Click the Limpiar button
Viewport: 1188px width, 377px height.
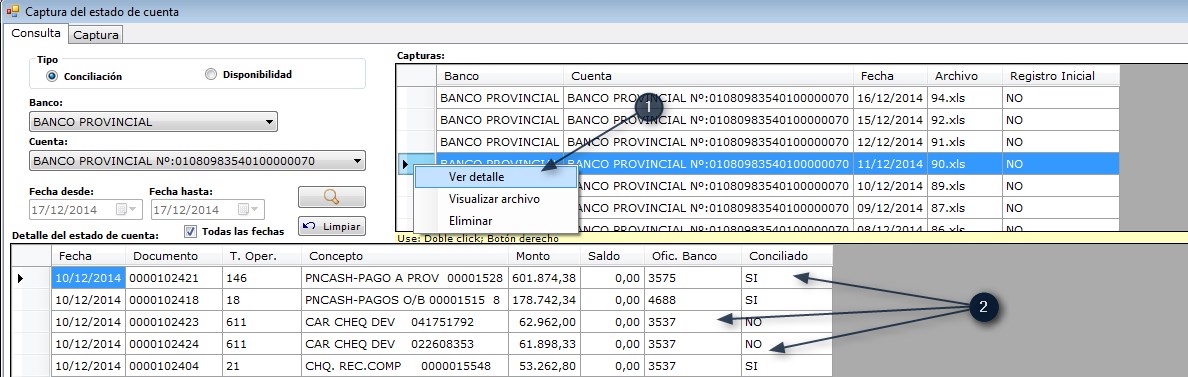(x=331, y=226)
